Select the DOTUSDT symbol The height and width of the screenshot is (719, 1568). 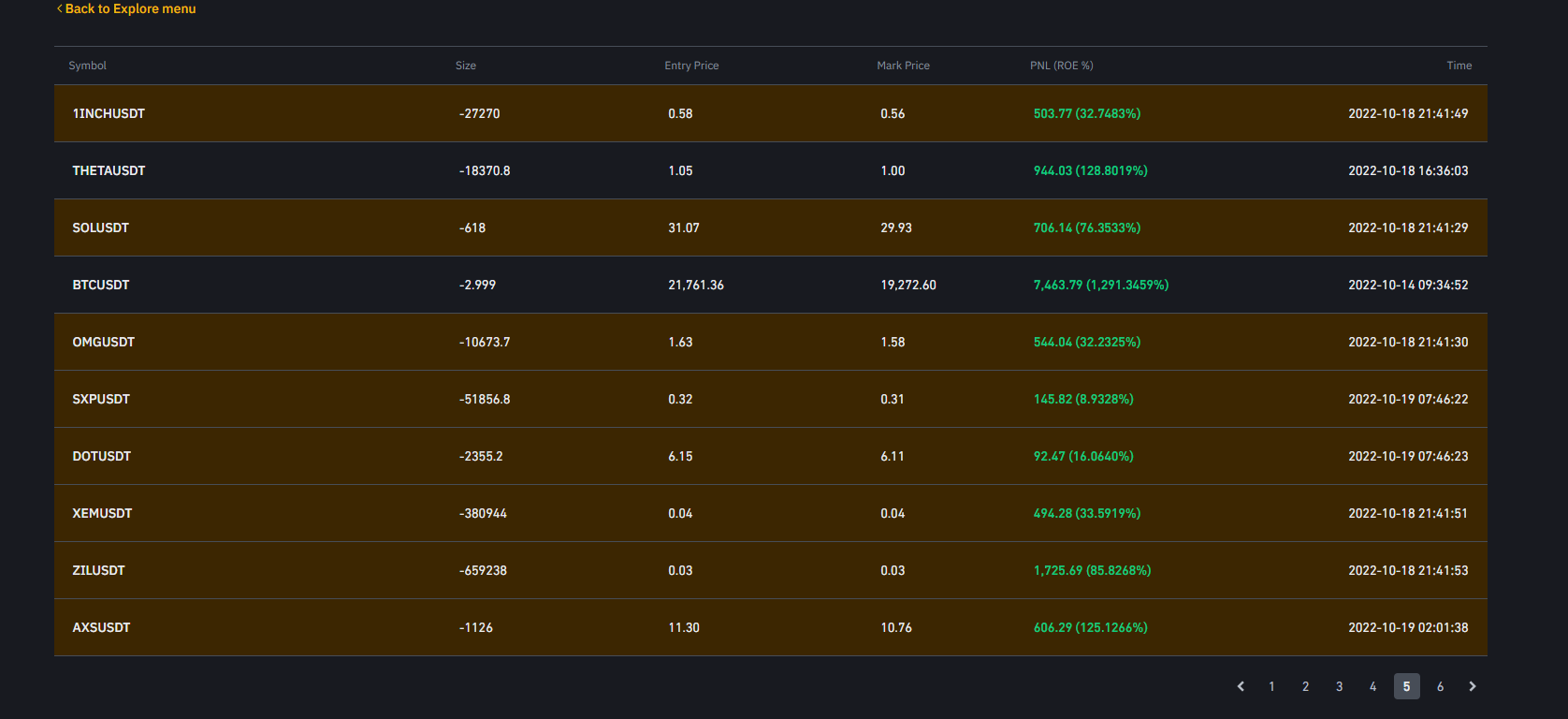pyautogui.click(x=102, y=456)
